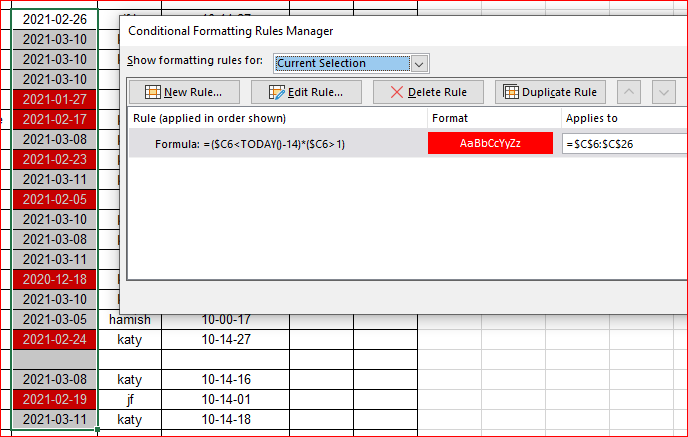Select red cell 2021-02-17
This screenshot has height=437, width=688.
pyautogui.click(x=55, y=119)
